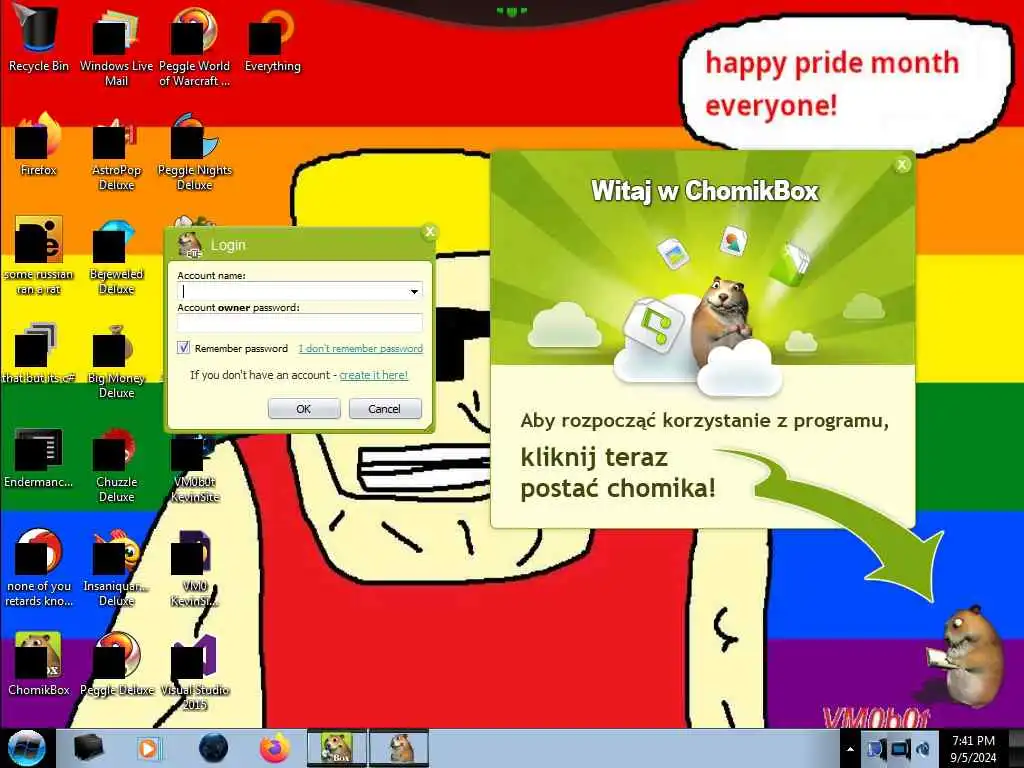Click the volume tray icon
Screen dimensions: 1024x768
[923, 749]
